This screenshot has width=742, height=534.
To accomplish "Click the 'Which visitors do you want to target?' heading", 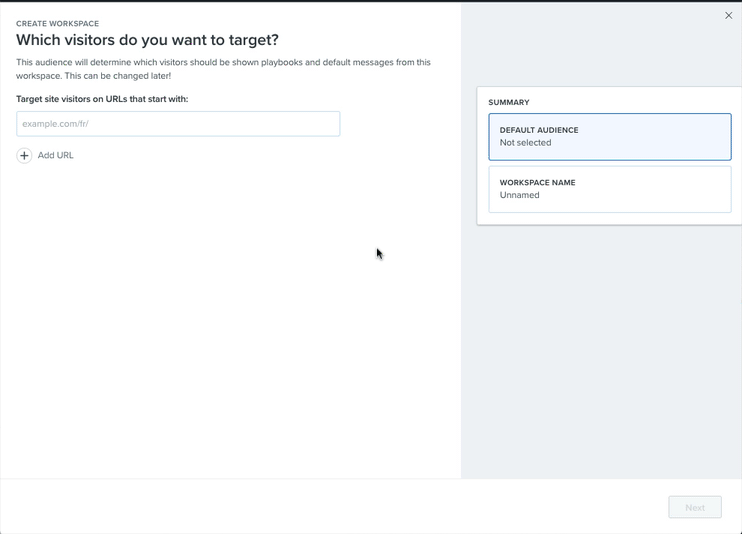I will tap(148, 40).
